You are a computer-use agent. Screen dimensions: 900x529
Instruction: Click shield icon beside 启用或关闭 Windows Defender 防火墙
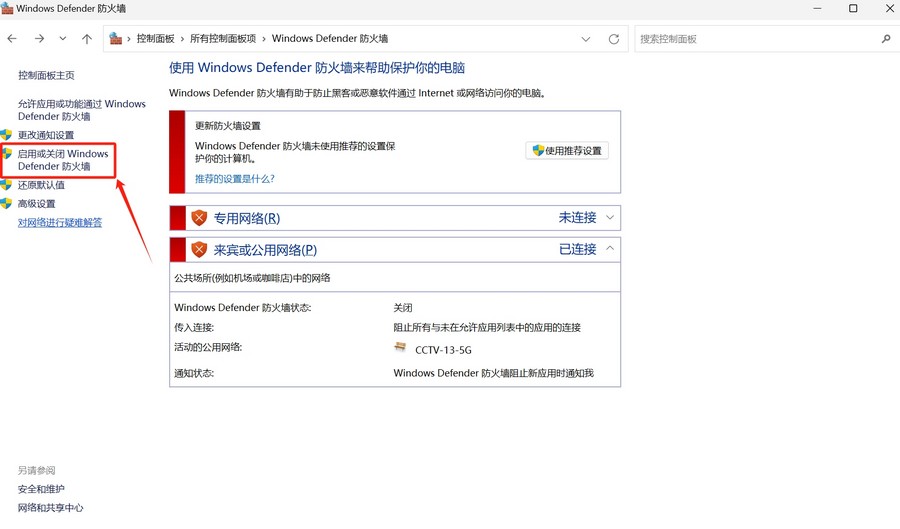click(6, 153)
